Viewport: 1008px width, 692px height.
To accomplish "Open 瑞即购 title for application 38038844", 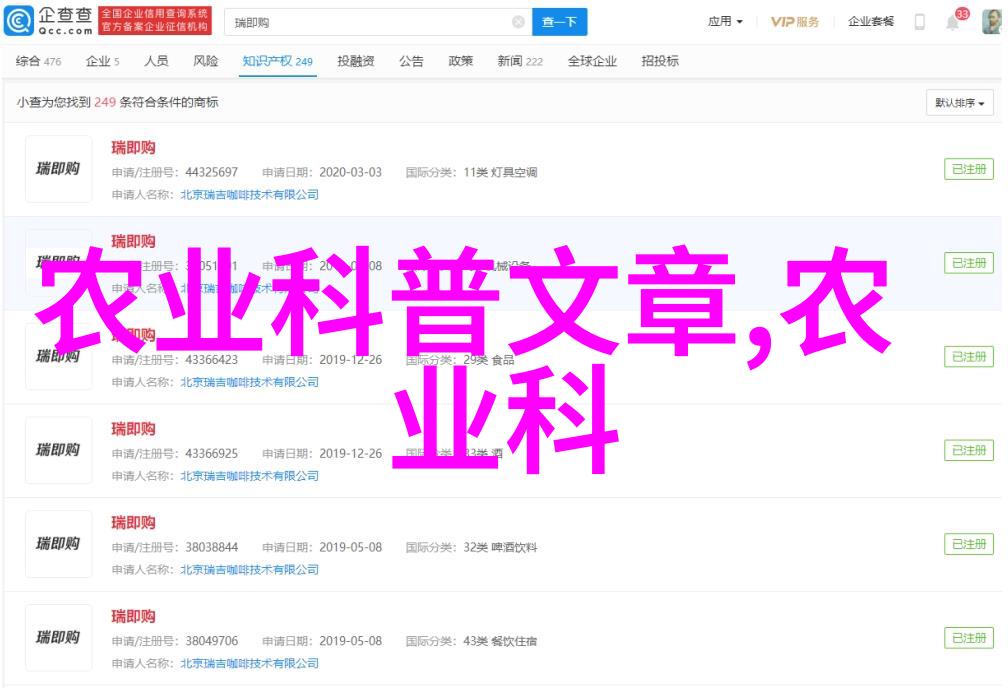I will click(x=133, y=523).
